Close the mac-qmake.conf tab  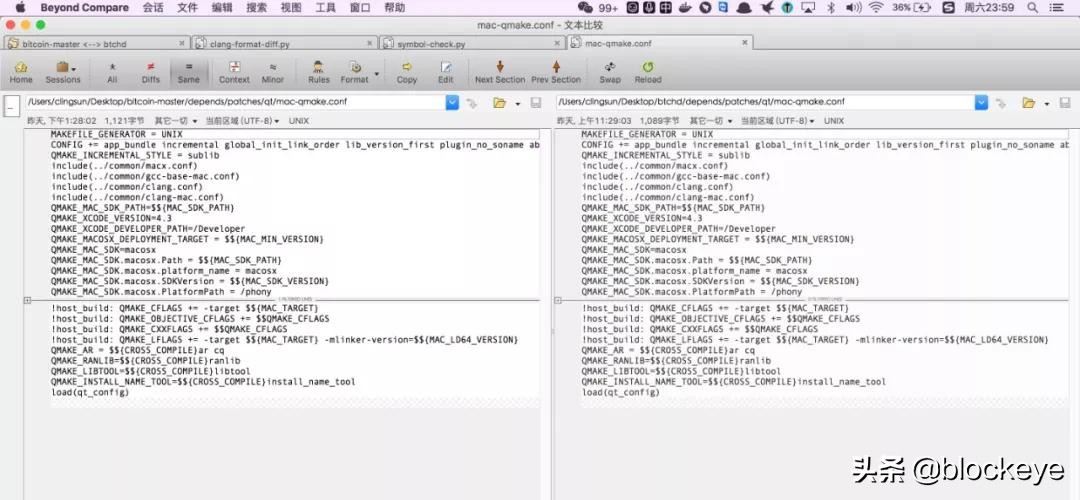pos(745,43)
